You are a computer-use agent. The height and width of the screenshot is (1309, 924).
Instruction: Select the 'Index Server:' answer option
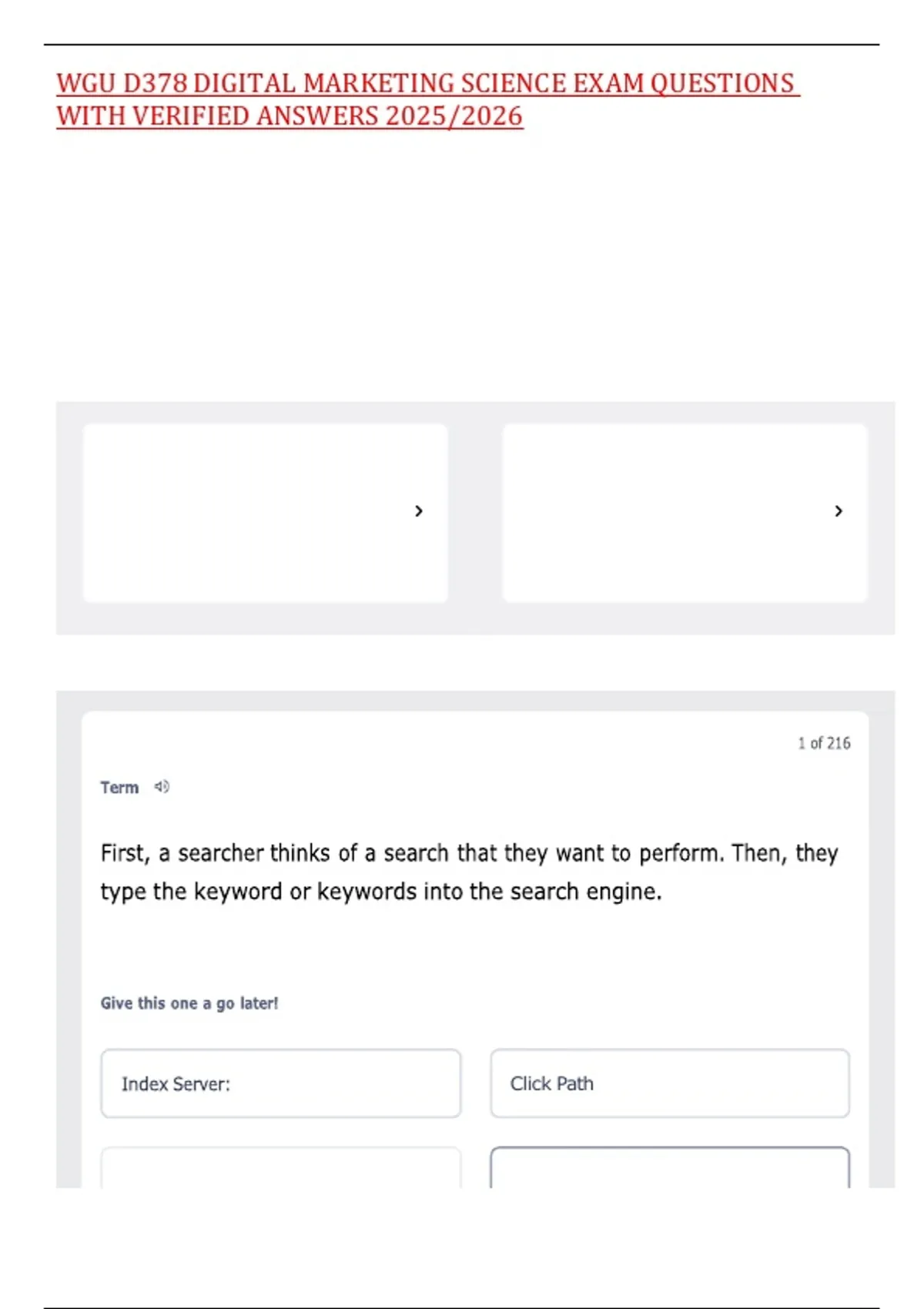[281, 1083]
